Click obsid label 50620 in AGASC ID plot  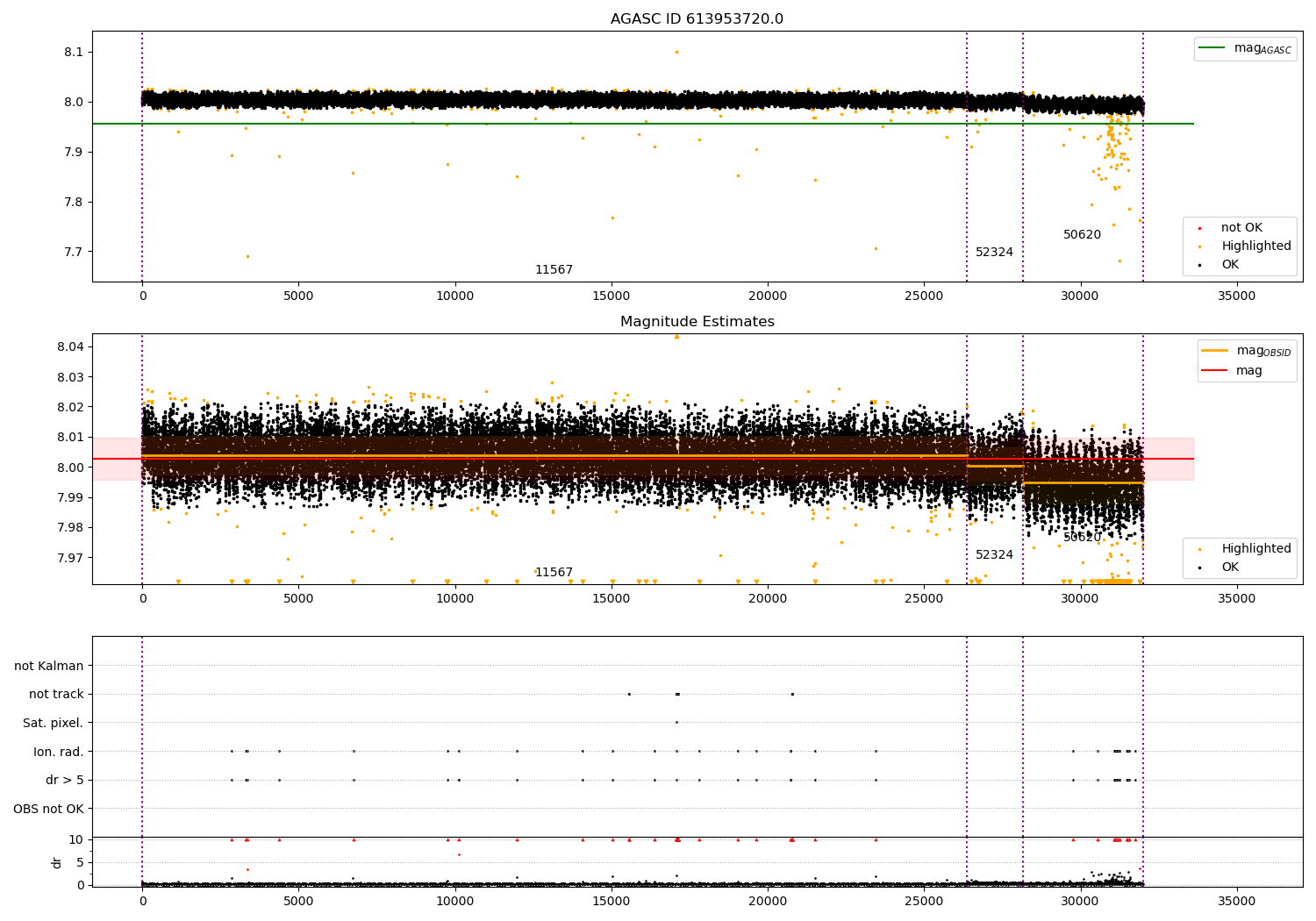(1082, 235)
